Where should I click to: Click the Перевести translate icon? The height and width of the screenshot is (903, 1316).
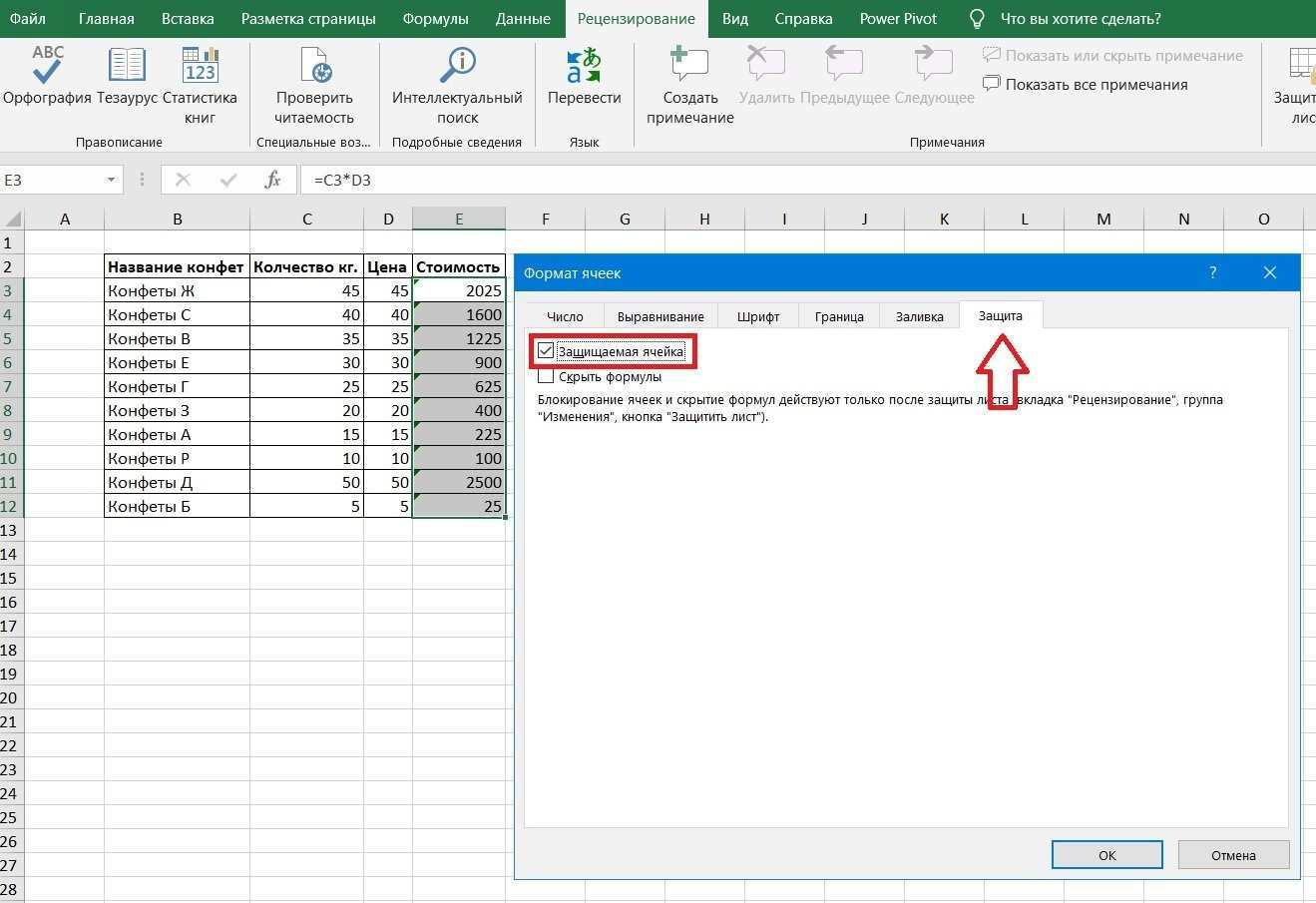584,66
